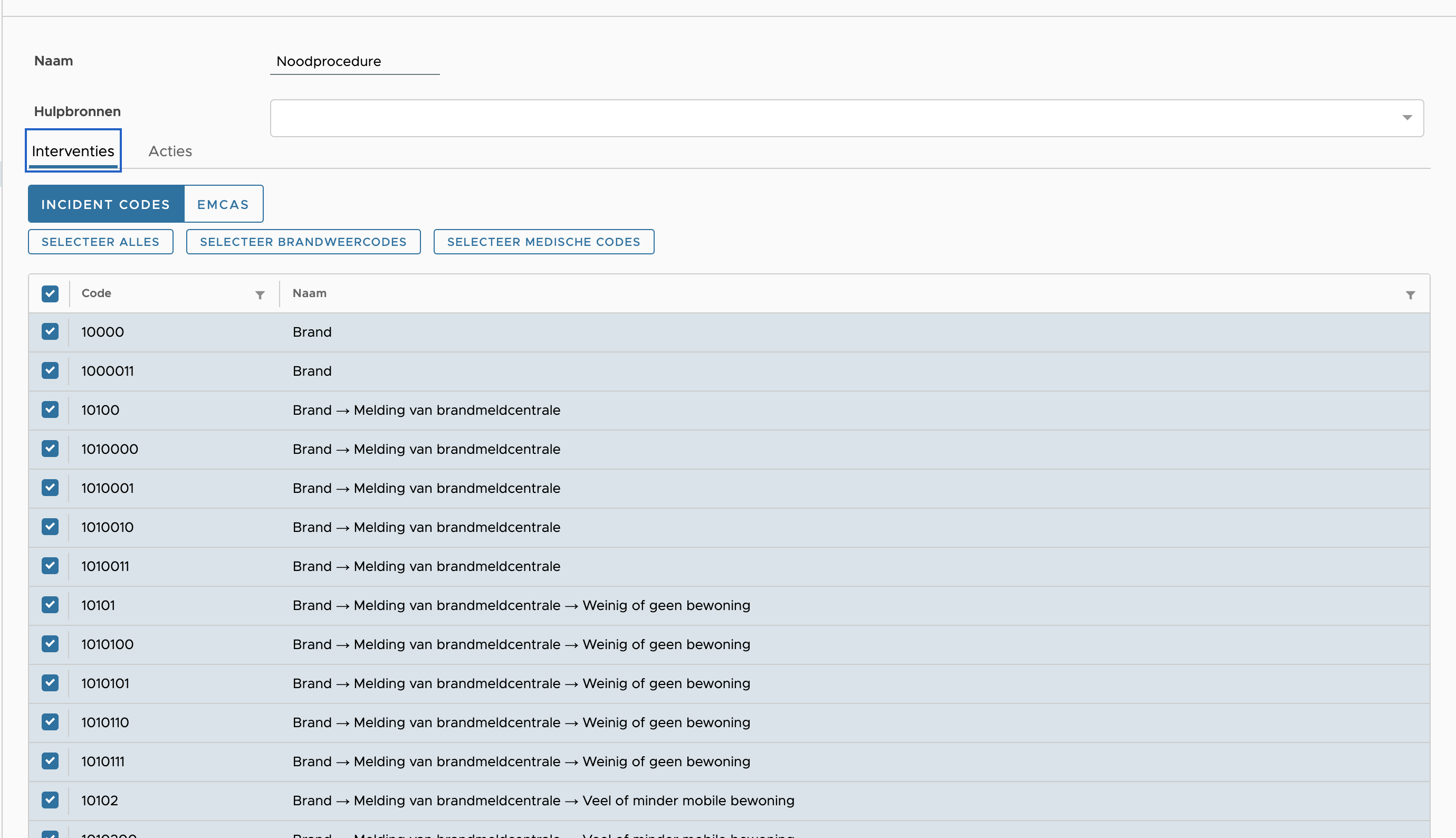Open the Code column filter icon
Image resolution: width=1456 pixels, height=838 pixels.
260,294
